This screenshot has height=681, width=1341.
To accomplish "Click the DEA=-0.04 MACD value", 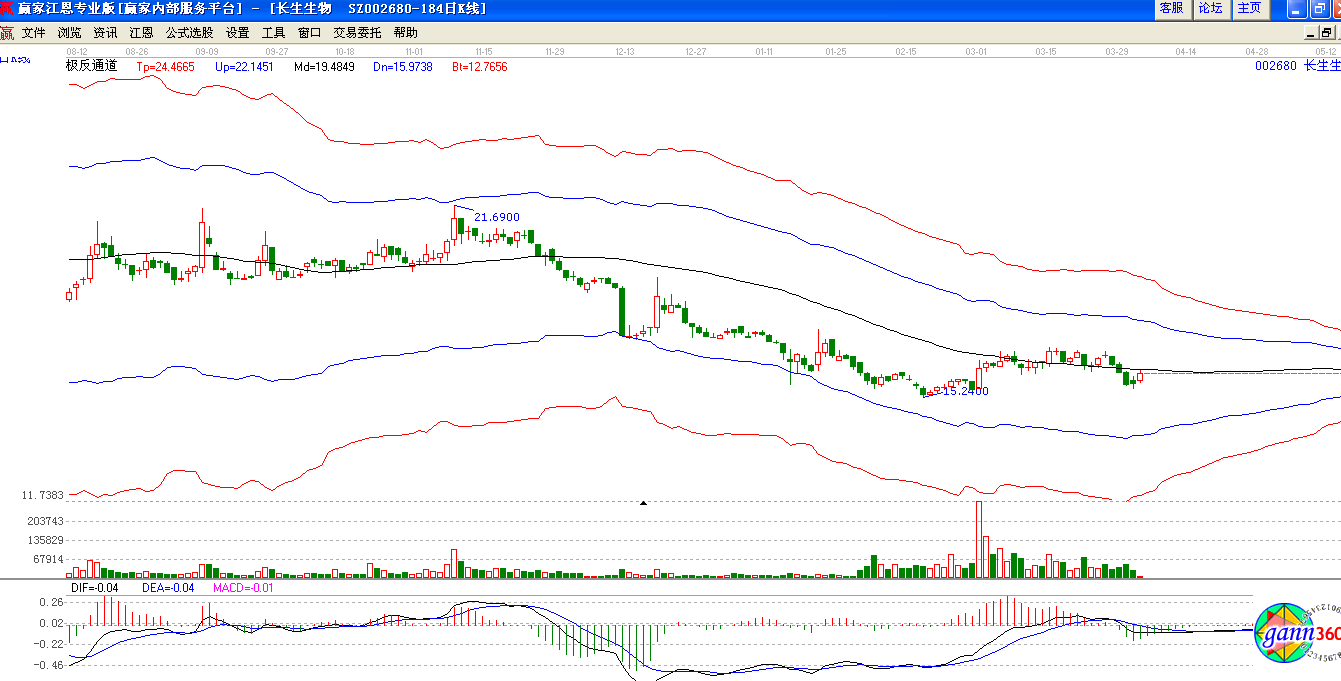I will click(167, 588).
